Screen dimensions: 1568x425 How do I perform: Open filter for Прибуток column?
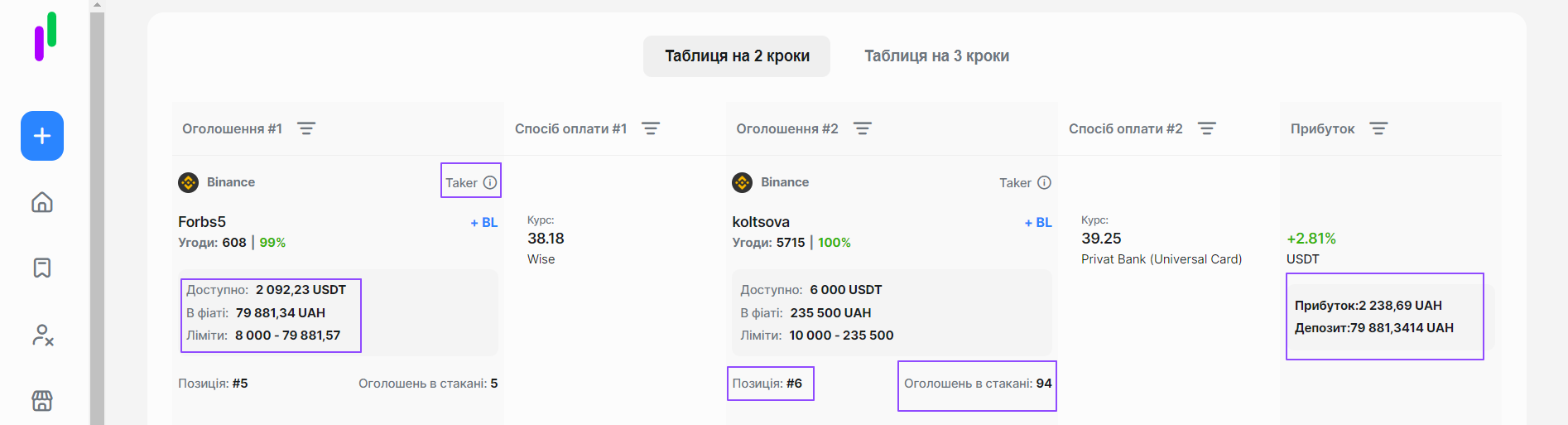pyautogui.click(x=1378, y=128)
